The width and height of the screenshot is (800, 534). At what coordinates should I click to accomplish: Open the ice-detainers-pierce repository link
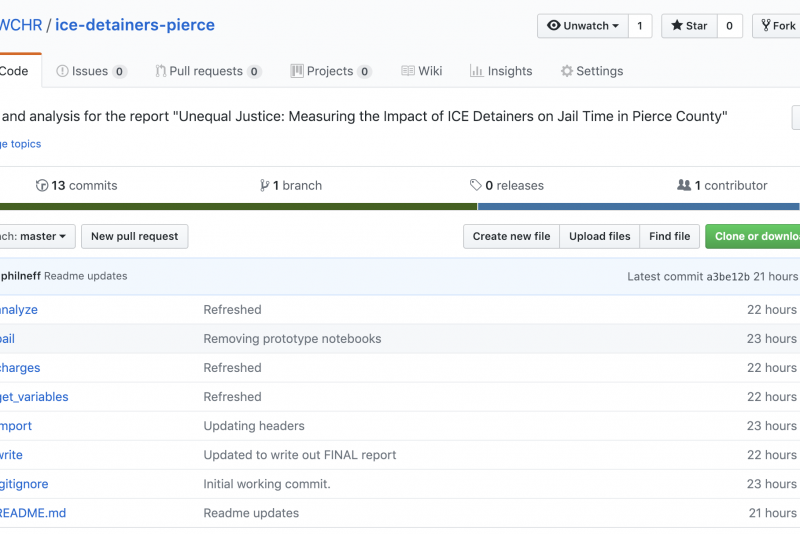pyautogui.click(x=135, y=25)
